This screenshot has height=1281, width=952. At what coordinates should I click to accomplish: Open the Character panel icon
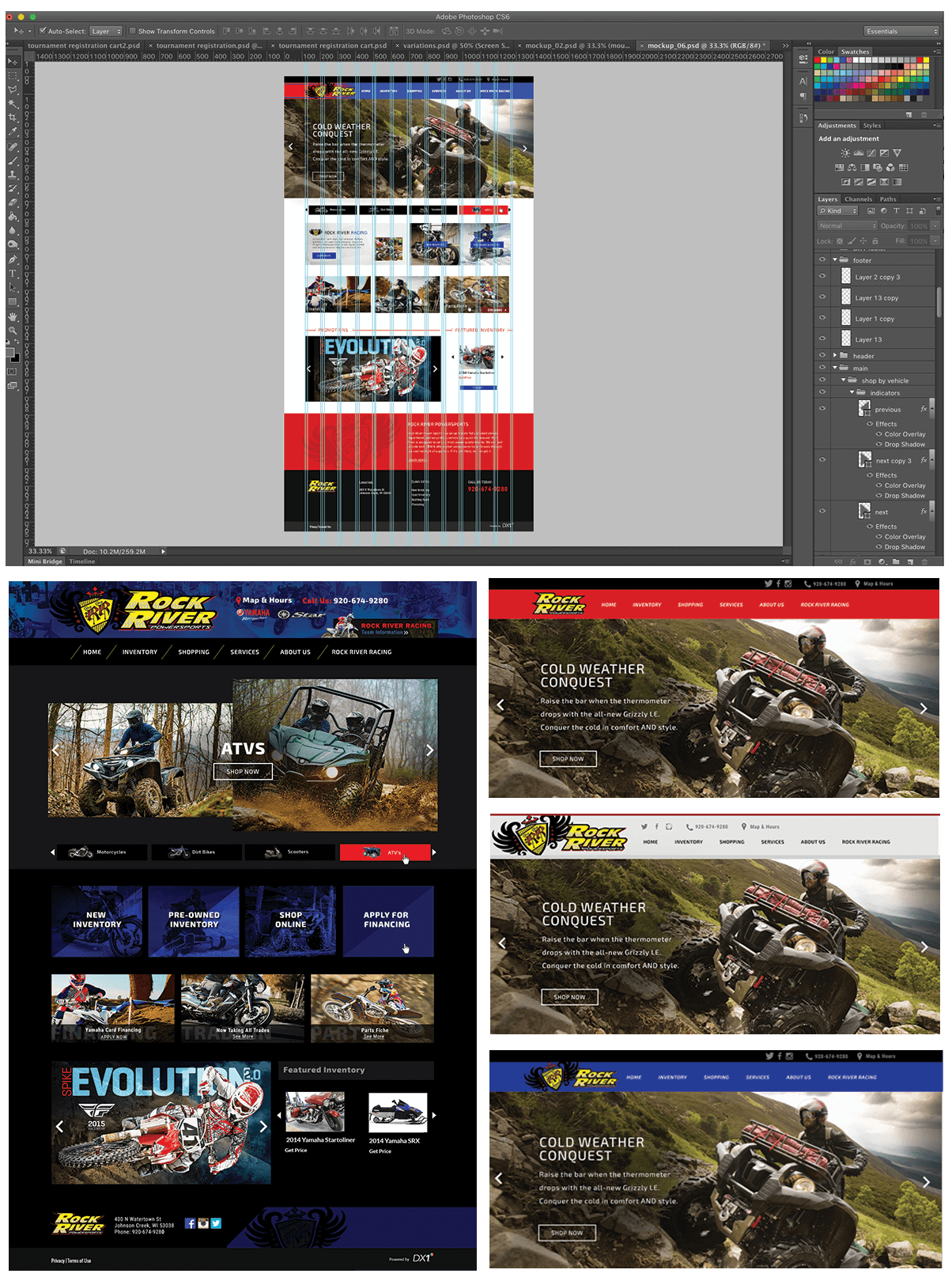click(x=803, y=81)
